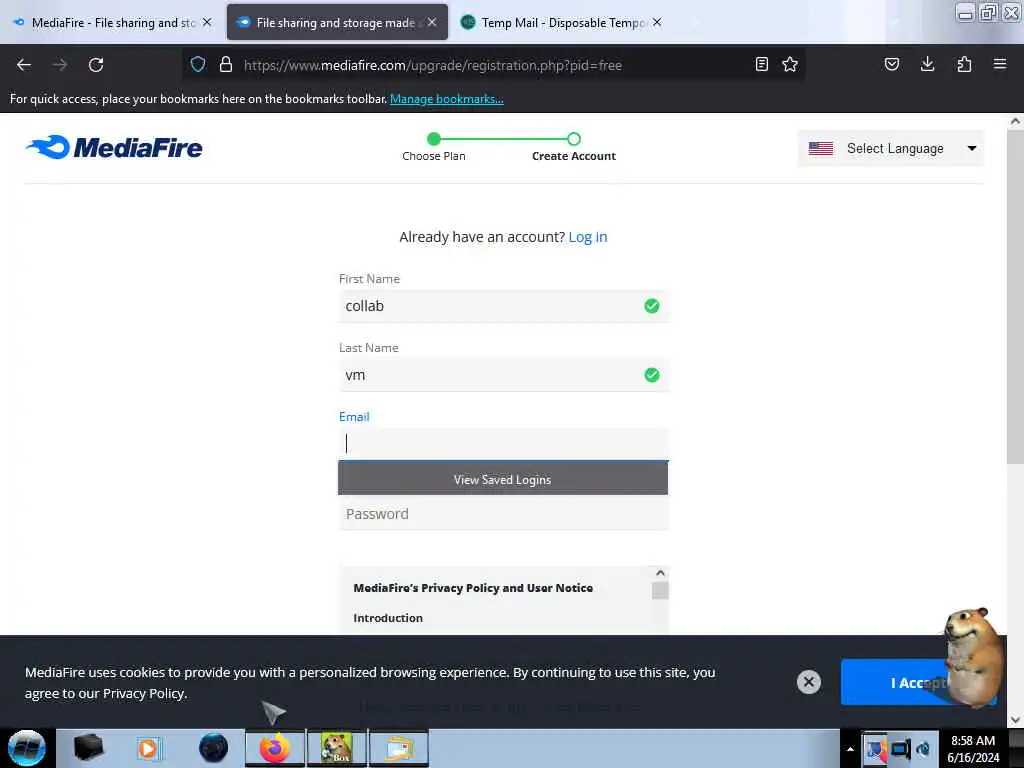The image size is (1024, 768).
Task: Open the Pocket save icon
Action: 892,64
